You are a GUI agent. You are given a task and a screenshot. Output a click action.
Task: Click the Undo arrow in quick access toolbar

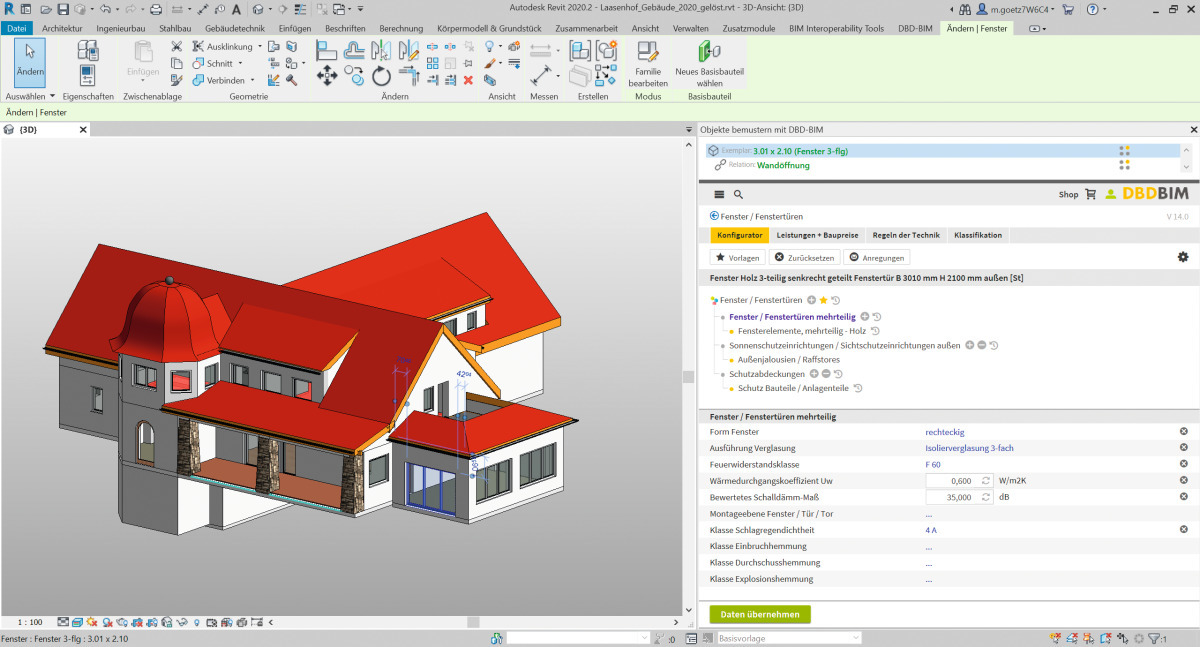click(x=104, y=9)
